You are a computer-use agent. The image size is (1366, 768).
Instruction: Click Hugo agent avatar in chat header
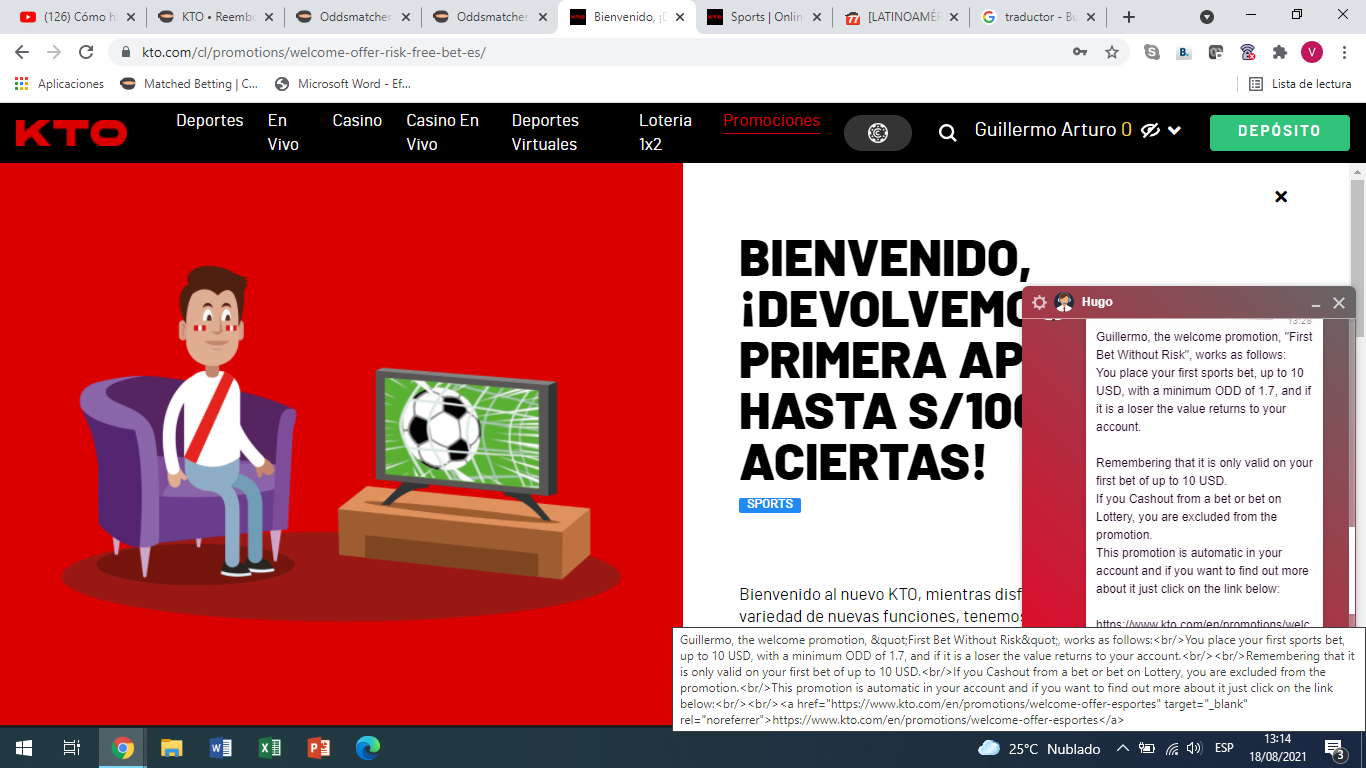point(1064,302)
